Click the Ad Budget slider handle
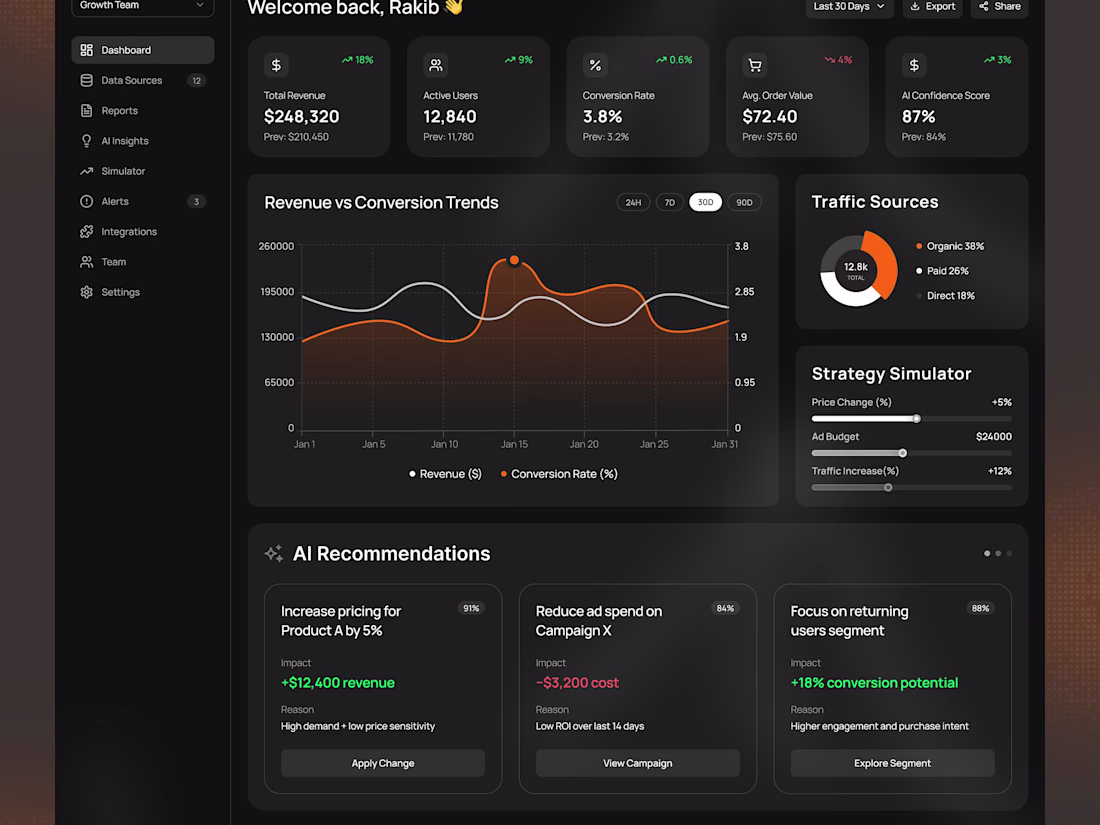The width and height of the screenshot is (1100, 825). tap(903, 453)
